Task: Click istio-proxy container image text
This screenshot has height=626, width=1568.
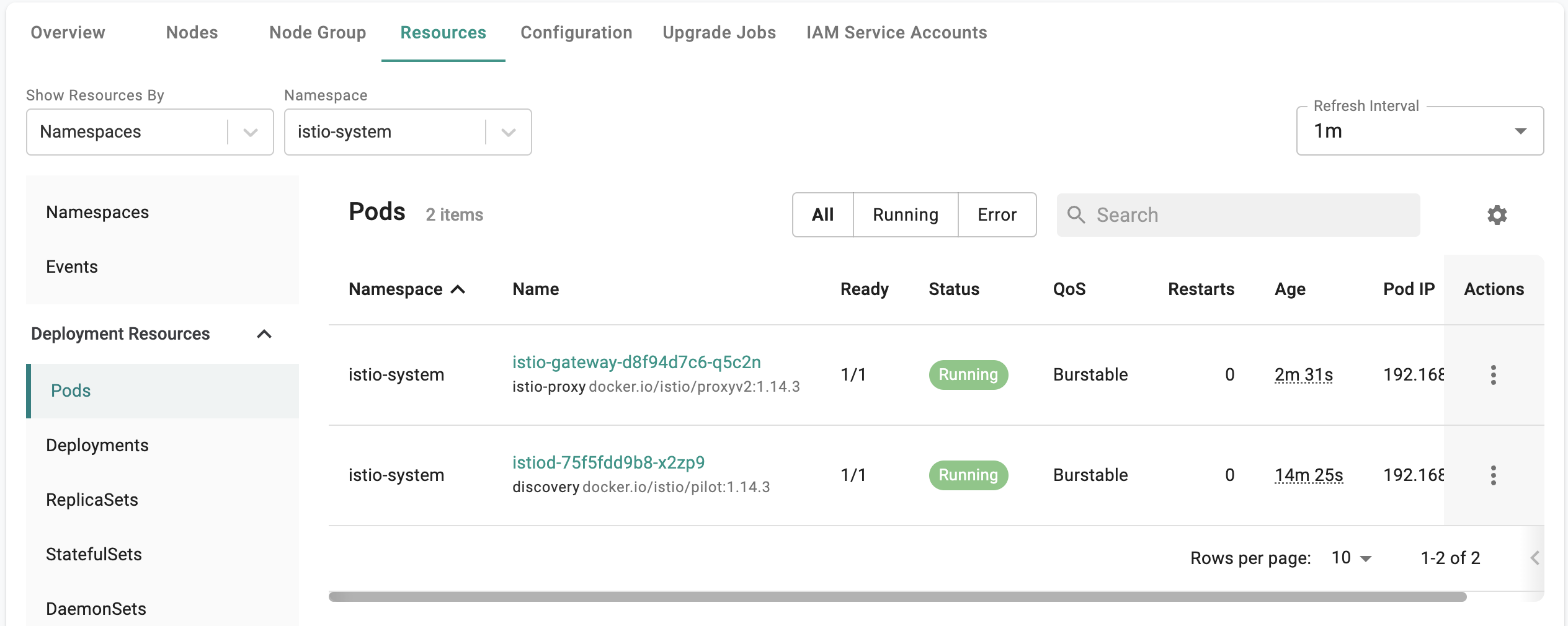Action: pos(656,387)
